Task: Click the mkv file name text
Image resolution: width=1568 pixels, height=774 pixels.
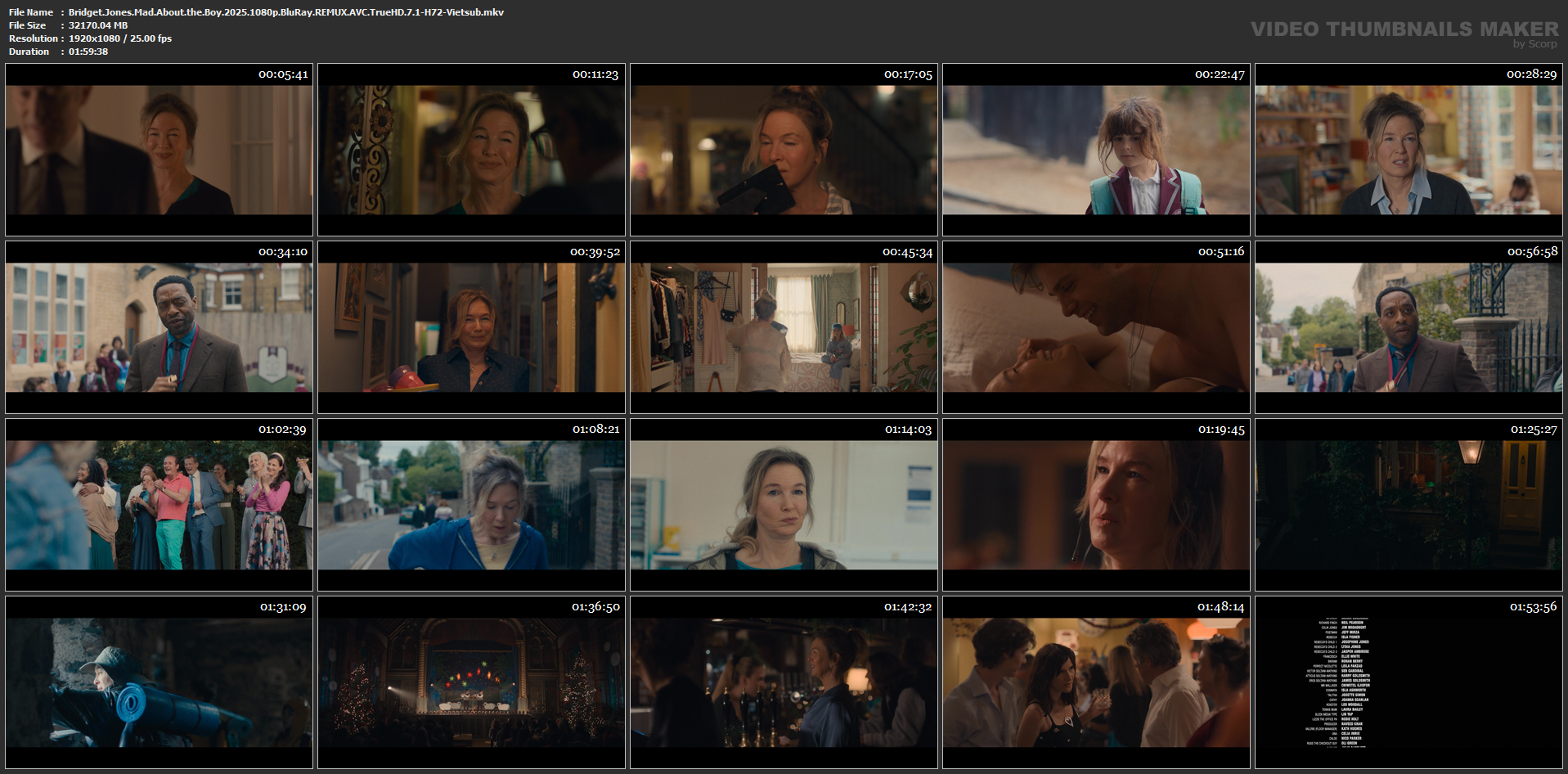Action: [x=286, y=12]
